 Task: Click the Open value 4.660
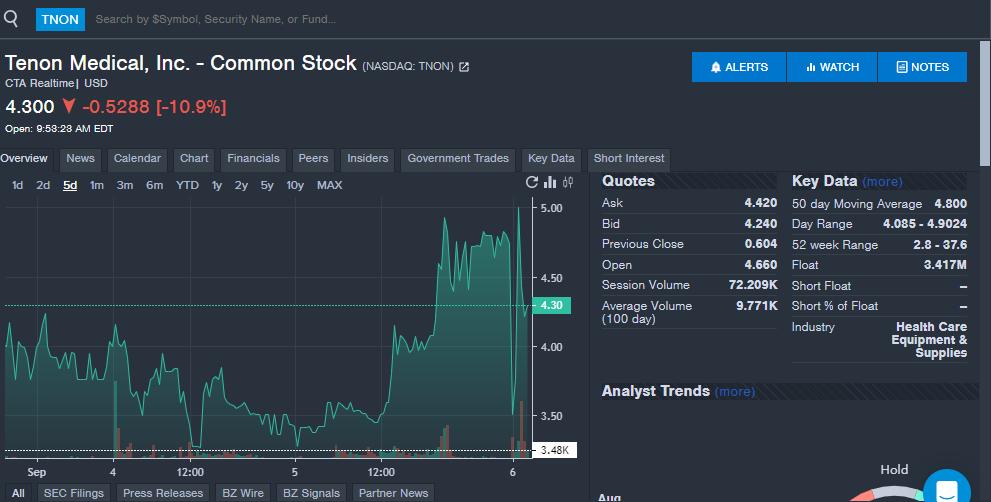(x=761, y=265)
